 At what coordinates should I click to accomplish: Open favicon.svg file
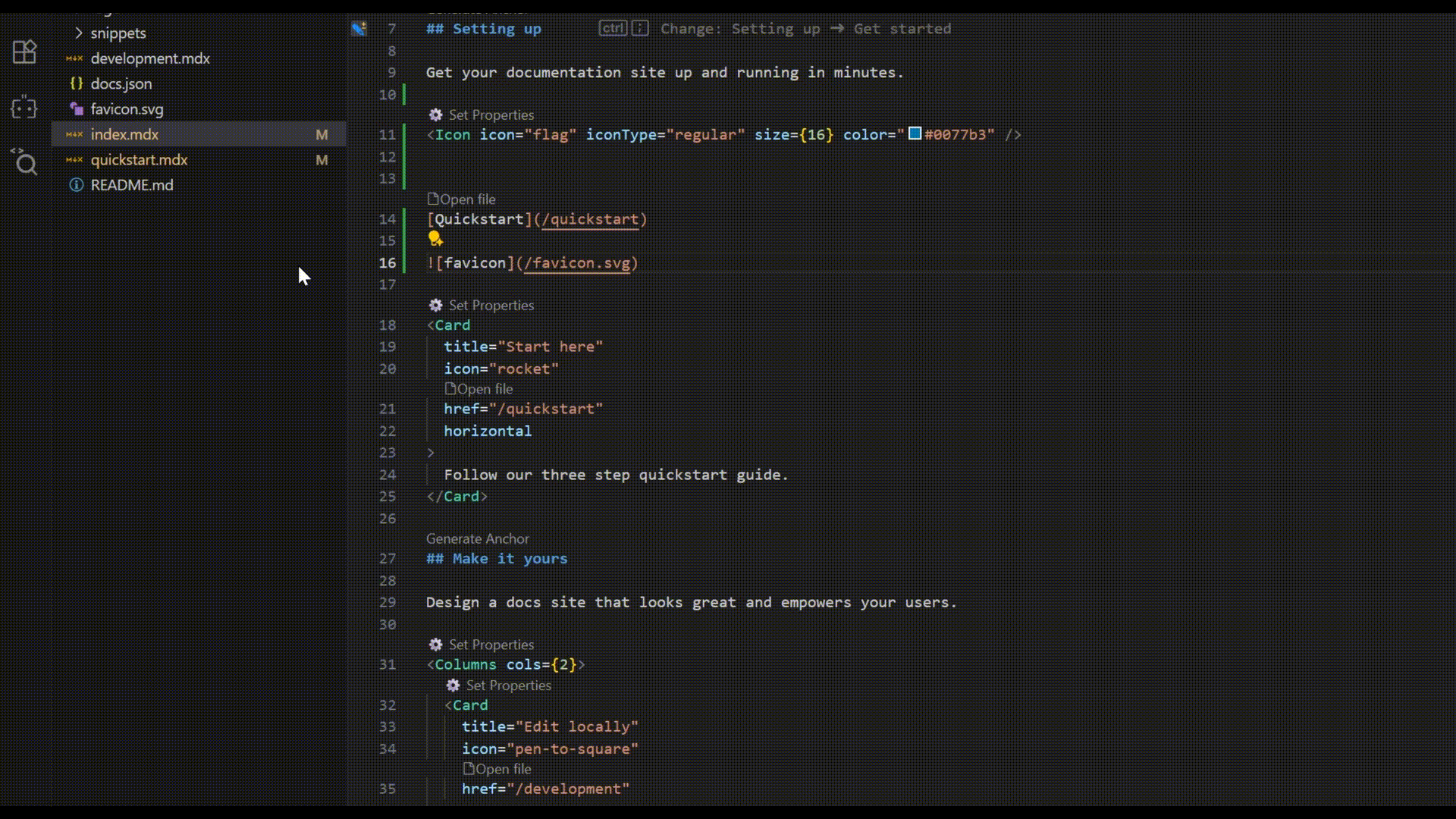127,109
